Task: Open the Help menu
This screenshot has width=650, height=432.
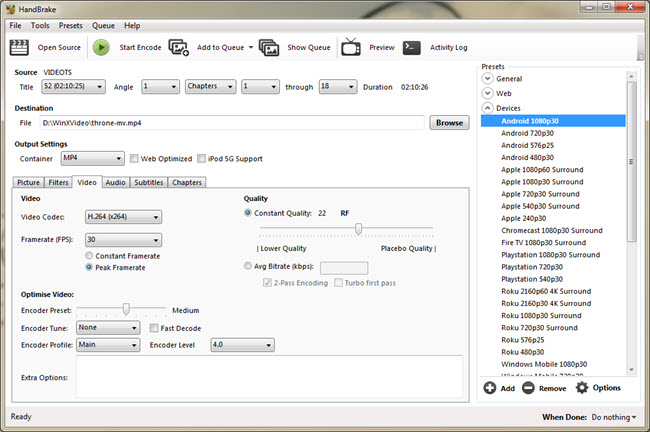Action: 132,26
